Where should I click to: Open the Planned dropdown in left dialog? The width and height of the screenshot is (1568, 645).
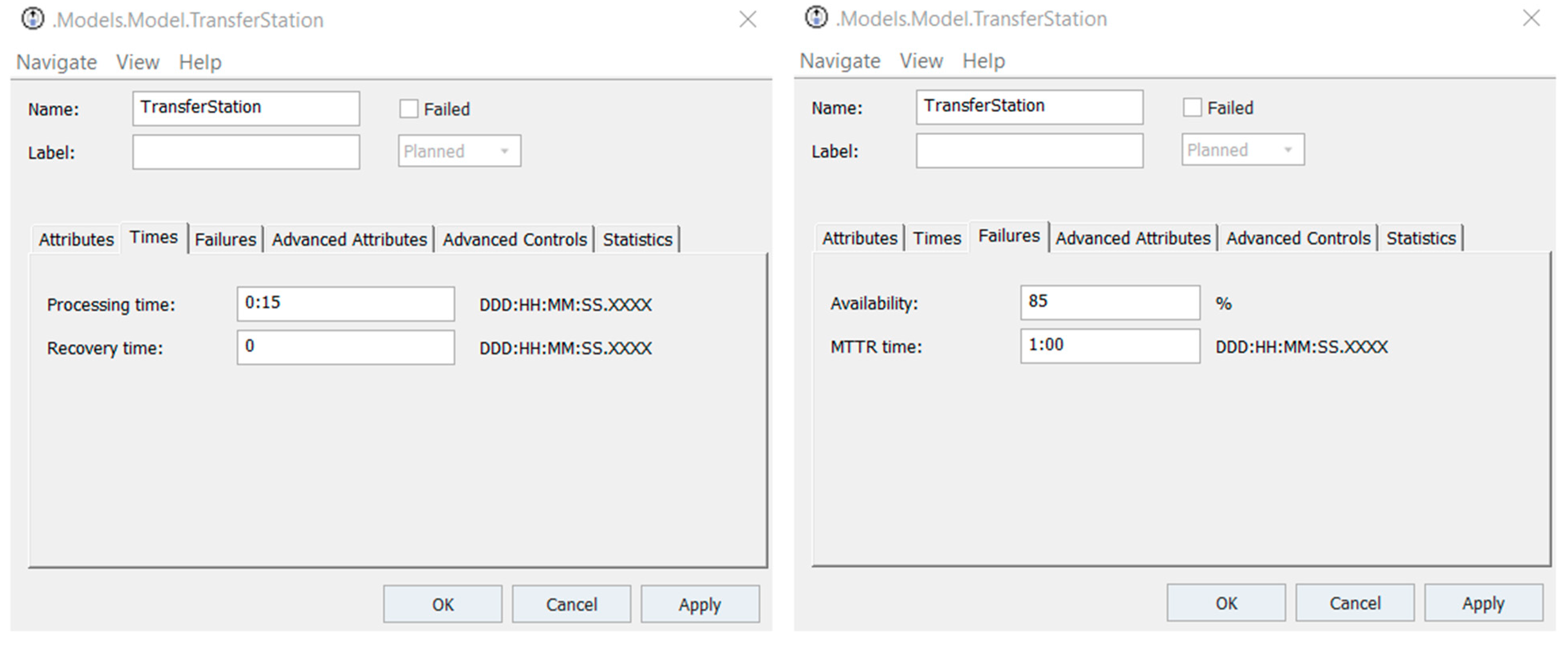tap(460, 151)
